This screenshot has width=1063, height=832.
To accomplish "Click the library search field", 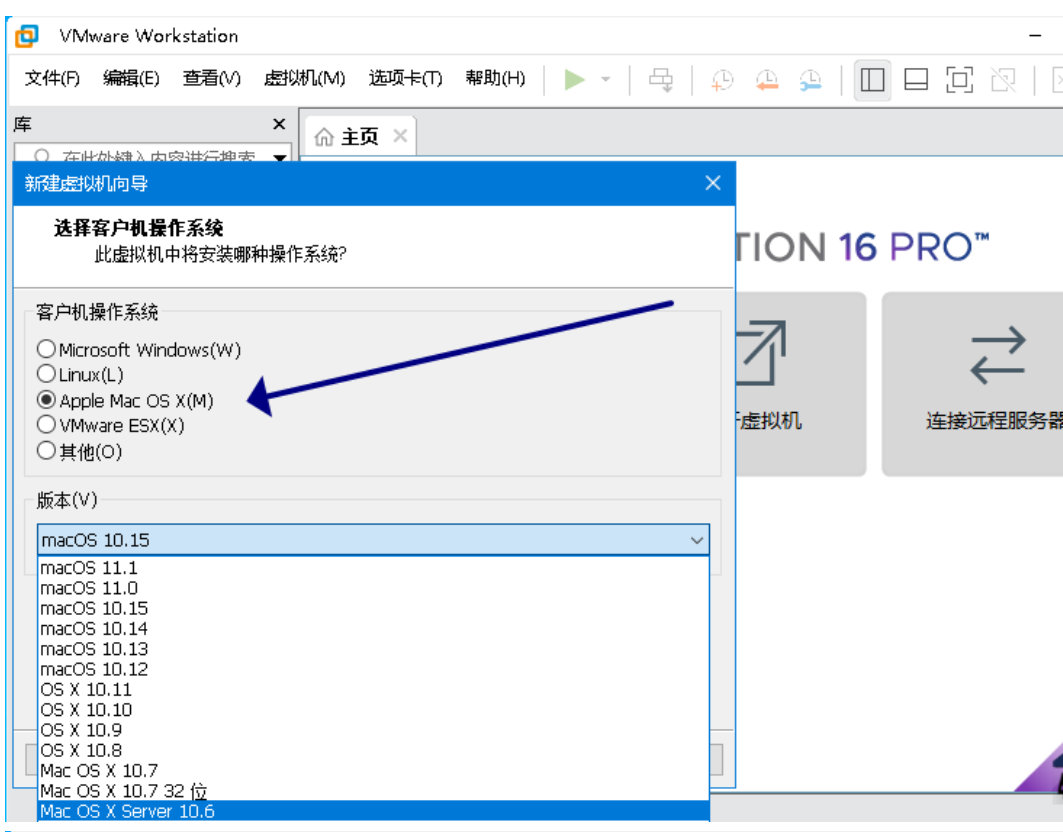I will [x=153, y=153].
